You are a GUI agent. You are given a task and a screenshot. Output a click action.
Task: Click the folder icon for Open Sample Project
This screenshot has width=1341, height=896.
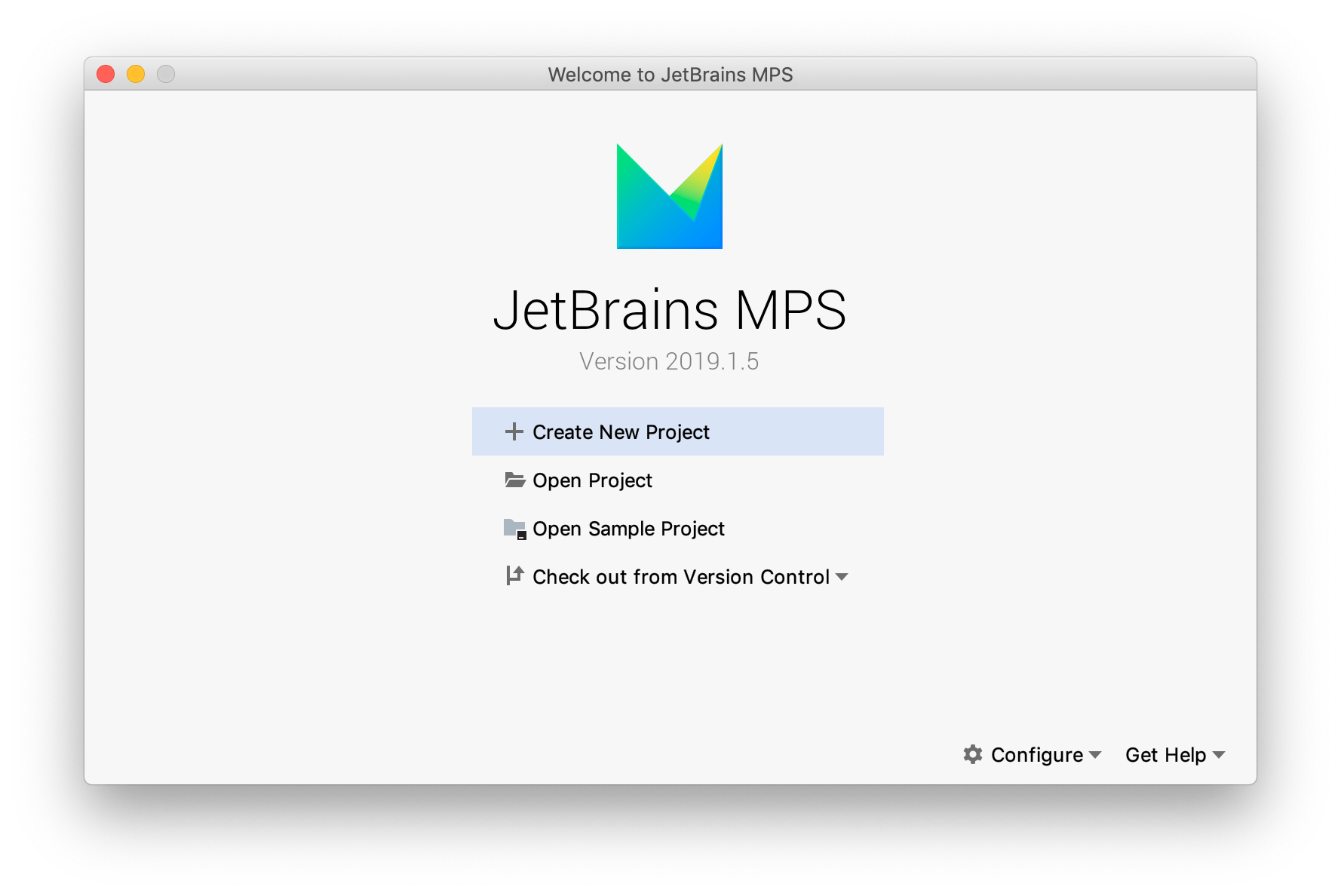click(515, 528)
